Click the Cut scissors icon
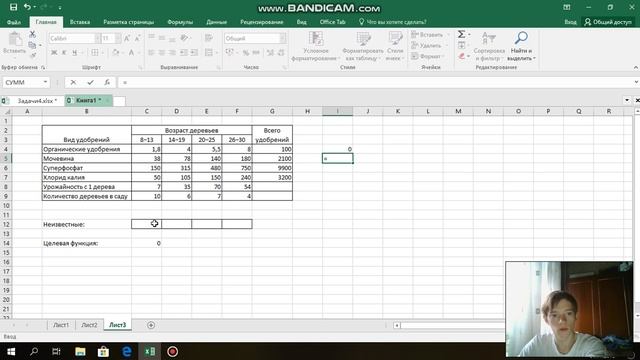Viewport: 640px width, 360px height. [x=32, y=34]
